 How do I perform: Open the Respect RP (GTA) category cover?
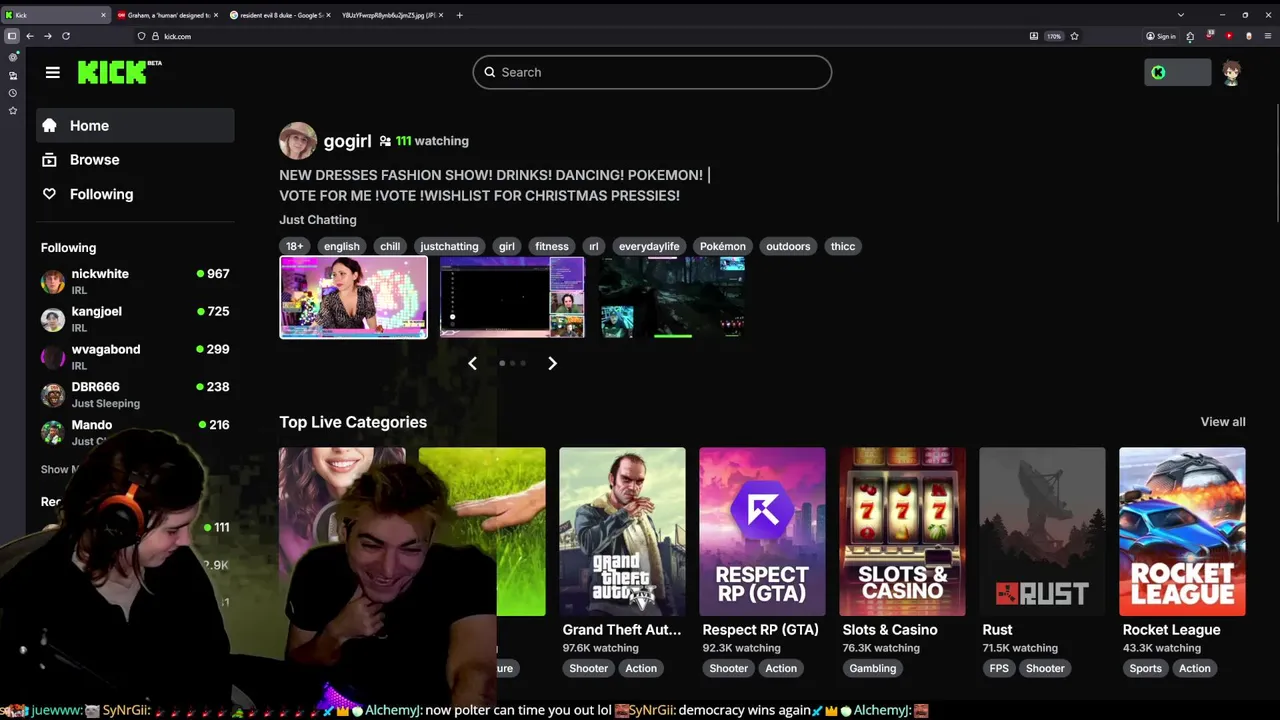(x=762, y=531)
